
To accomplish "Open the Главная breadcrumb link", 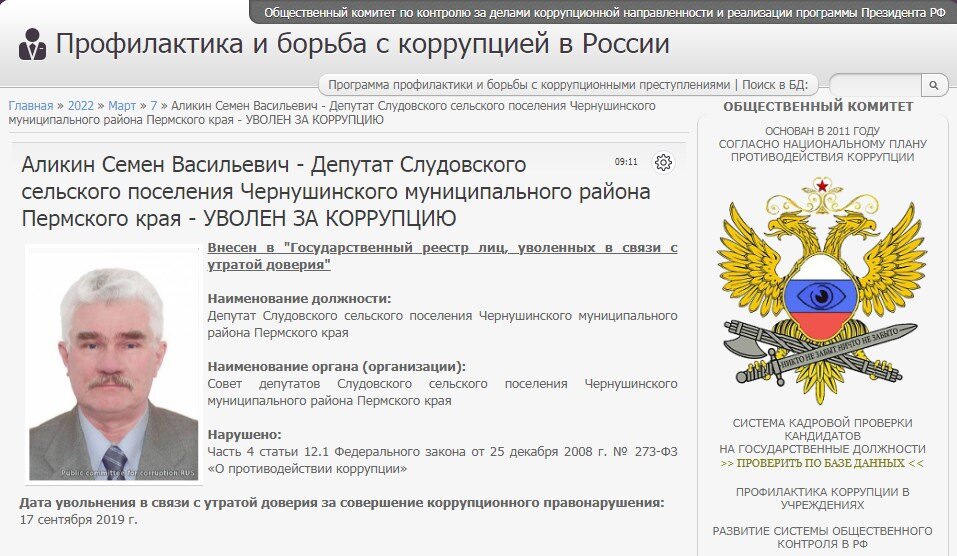I will click(x=31, y=106).
